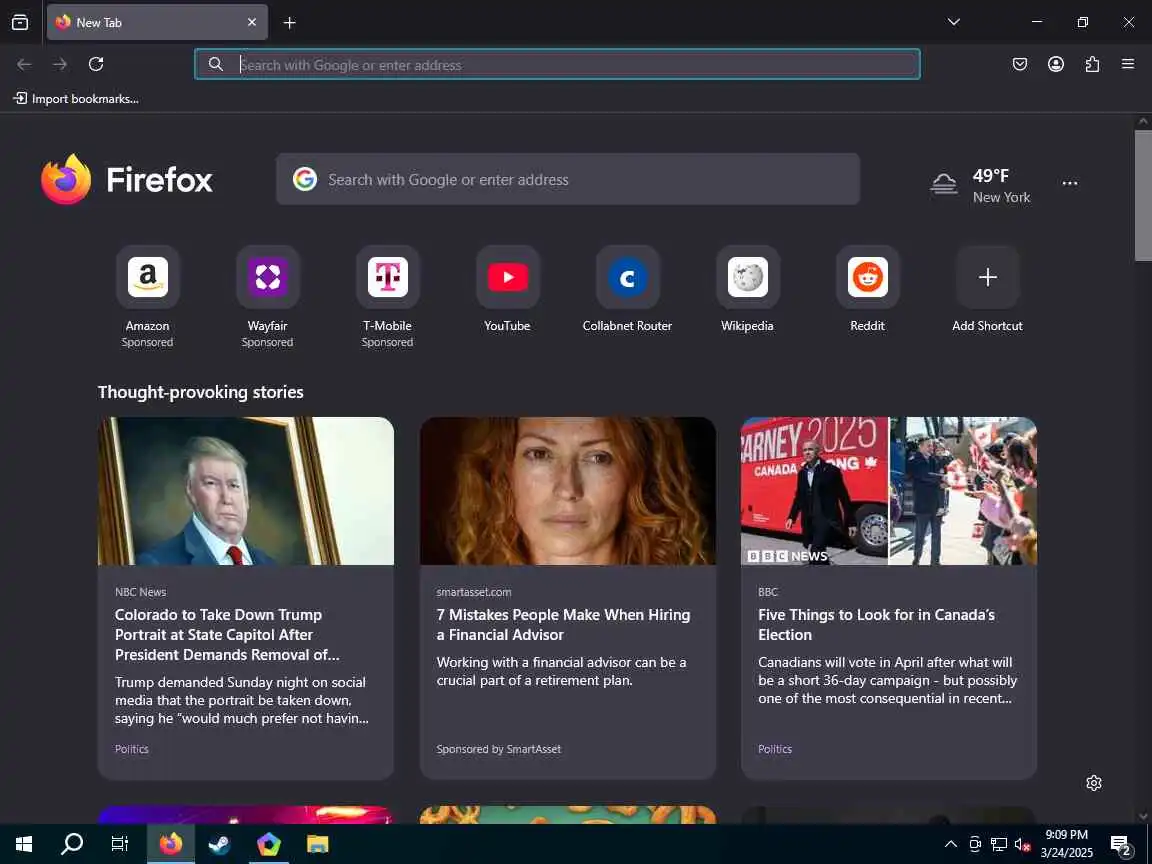Expand the list all tabs chevron
The height and width of the screenshot is (864, 1152).
[954, 22]
